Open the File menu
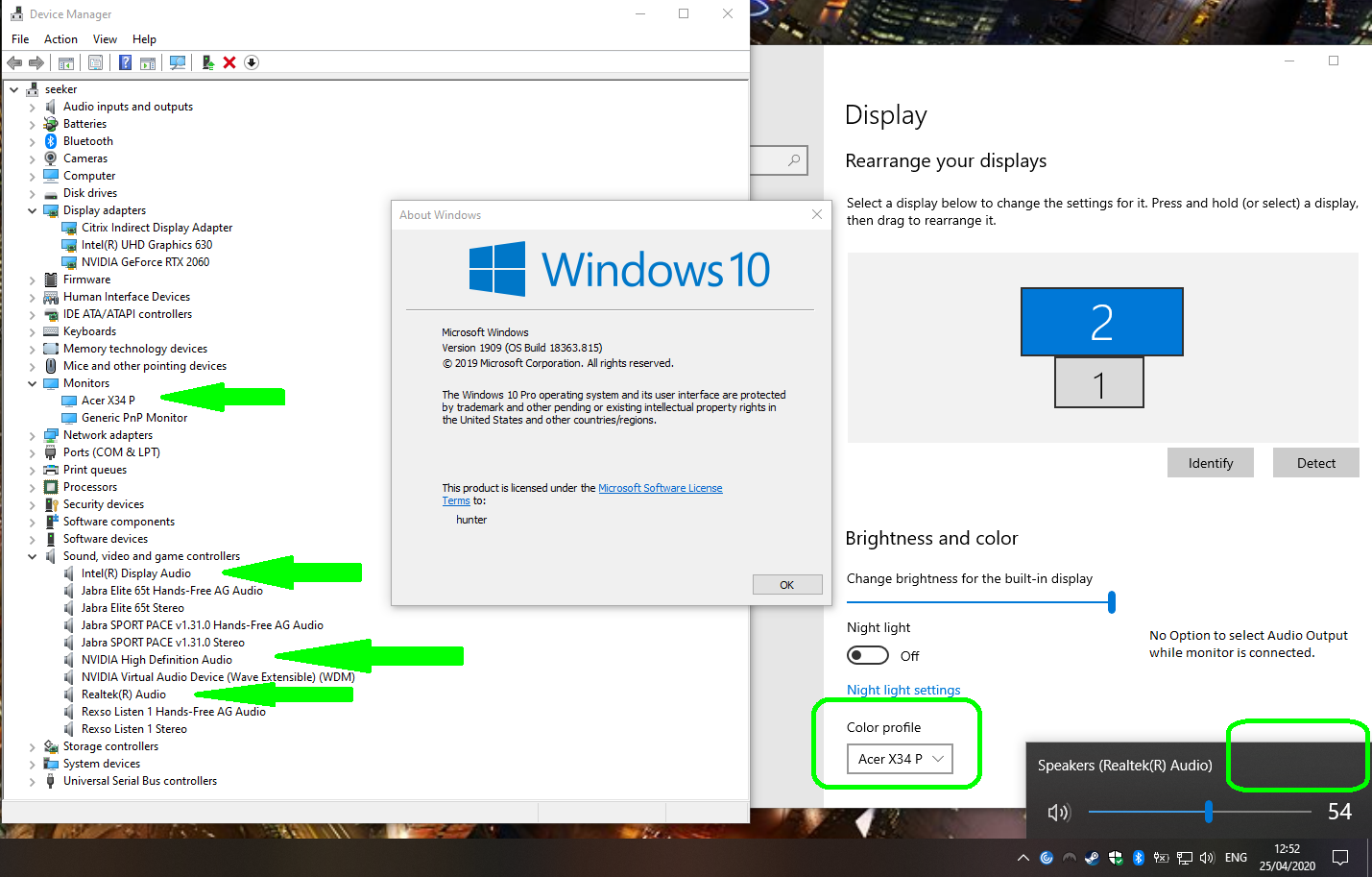The width and height of the screenshot is (1372, 877). coord(20,39)
